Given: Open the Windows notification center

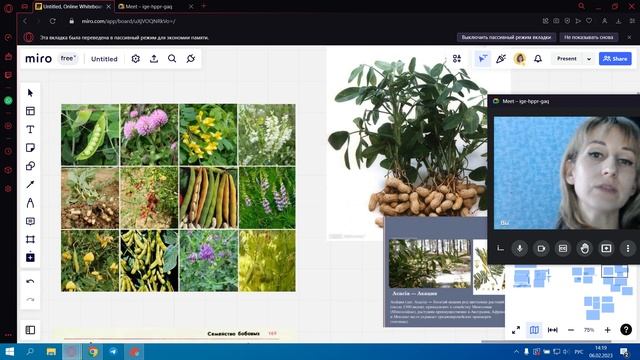Looking at the screenshot, I should pyautogui.click(x=624, y=351).
